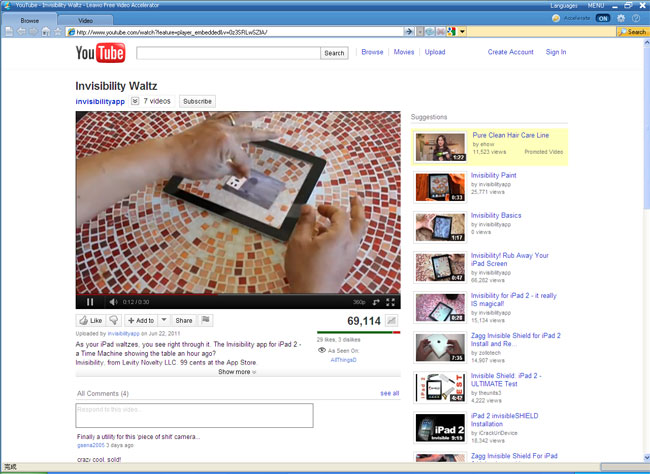Screen dimensions: 650x474
Task: Open the settings gear icon
Action: 621,18
